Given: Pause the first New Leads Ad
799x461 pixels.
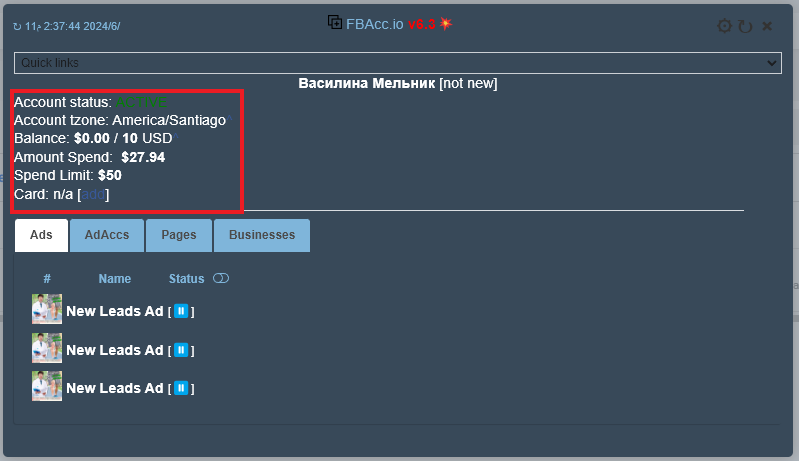Looking at the screenshot, I should point(181,311).
